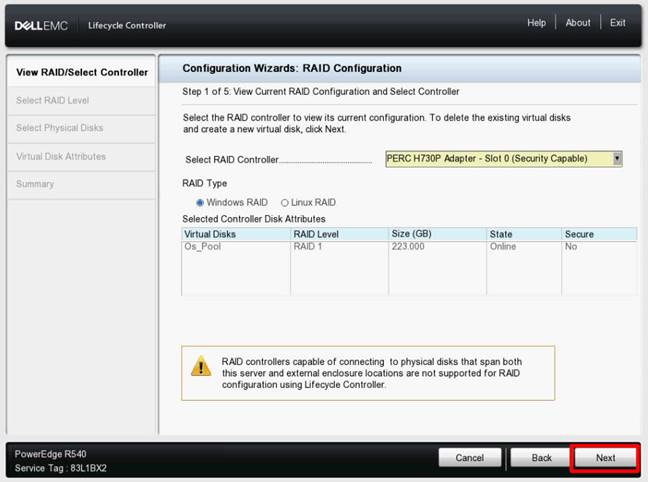Screen dimensions: 648x482
Task: Click the Lifecycle Controller title text
Action: (127, 26)
